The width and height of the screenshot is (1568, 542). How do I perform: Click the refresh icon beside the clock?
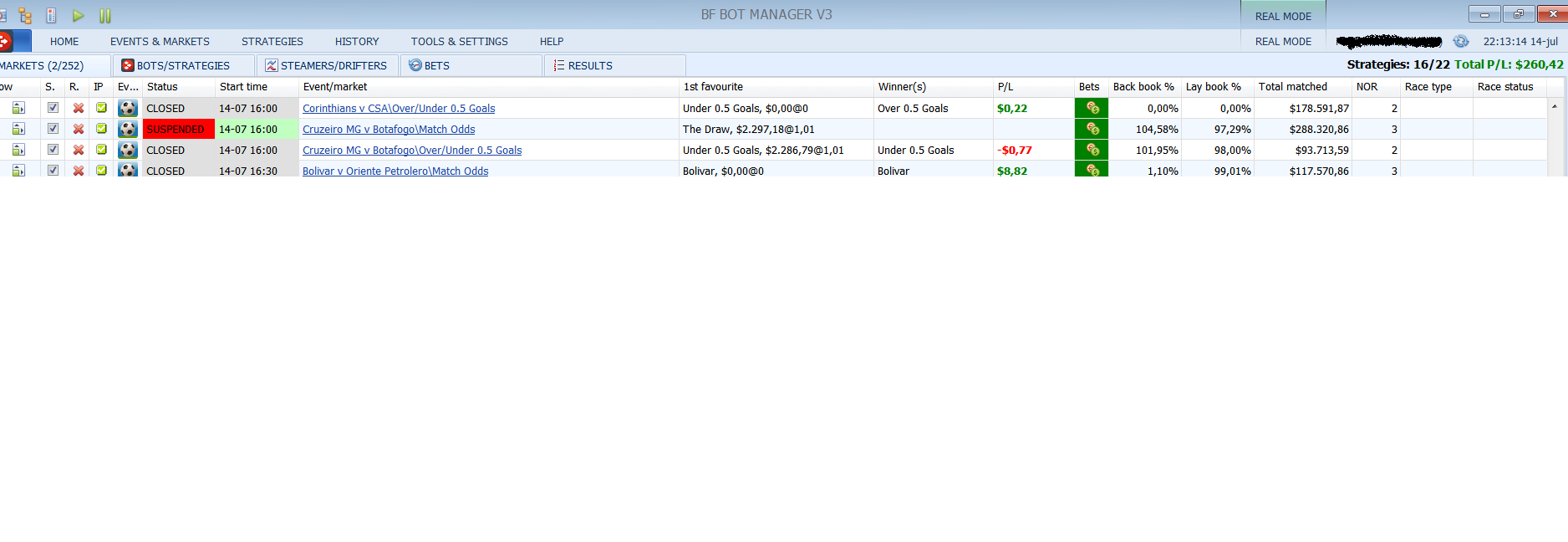point(1460,41)
